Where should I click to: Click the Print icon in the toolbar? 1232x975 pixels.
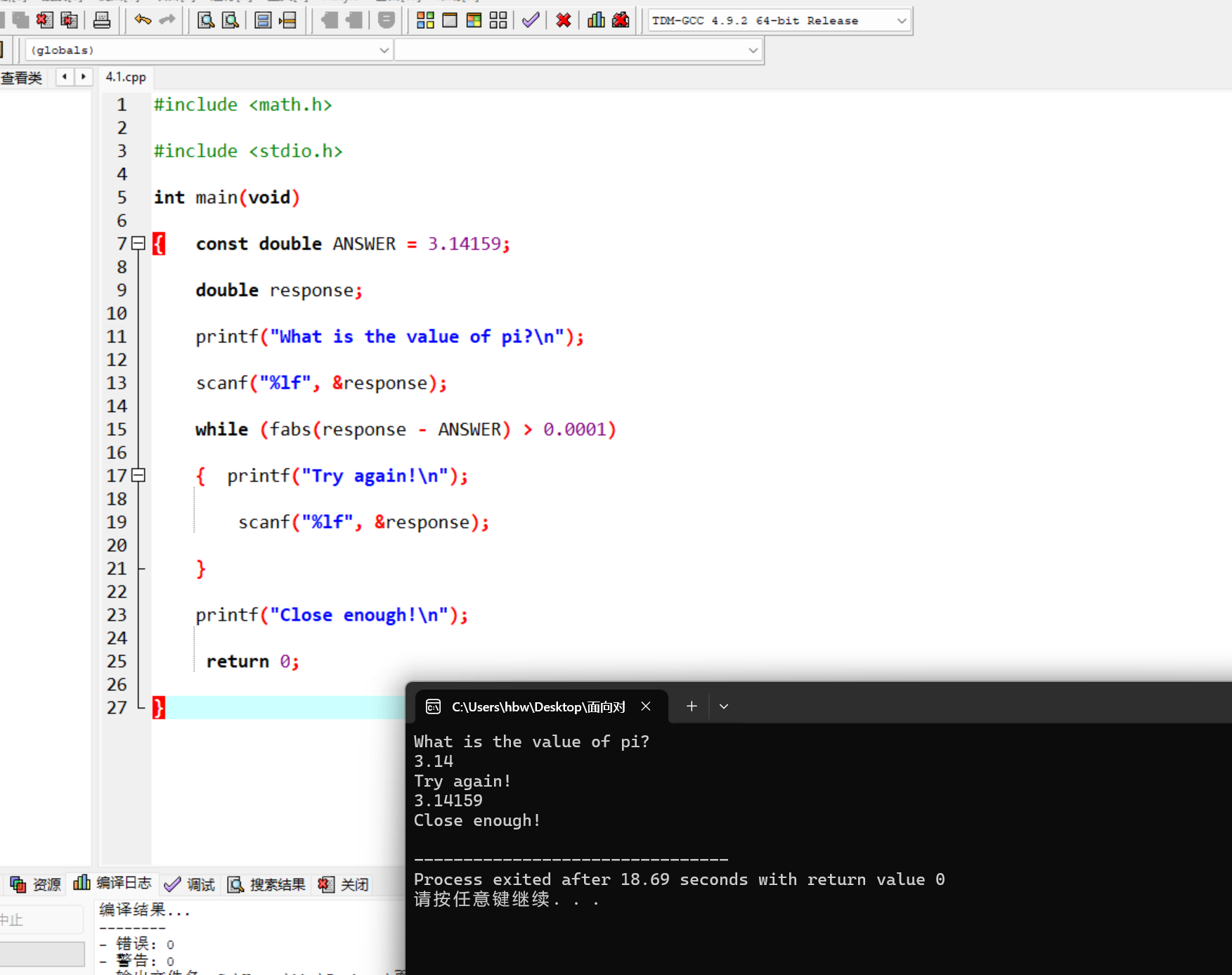coord(102,20)
